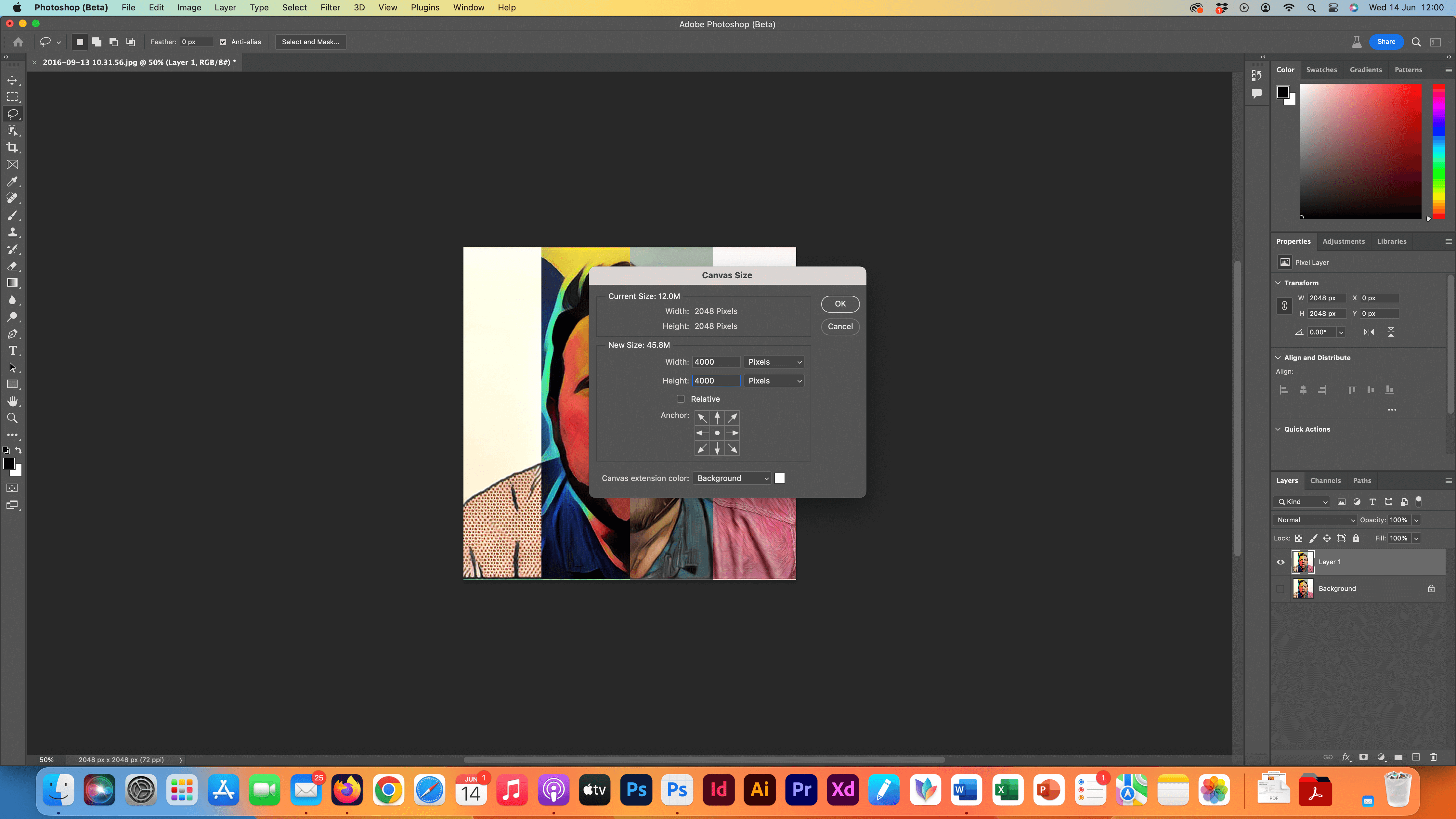Open Canvas extension color dropdown
The width and height of the screenshot is (1456, 819).
pyautogui.click(x=732, y=479)
